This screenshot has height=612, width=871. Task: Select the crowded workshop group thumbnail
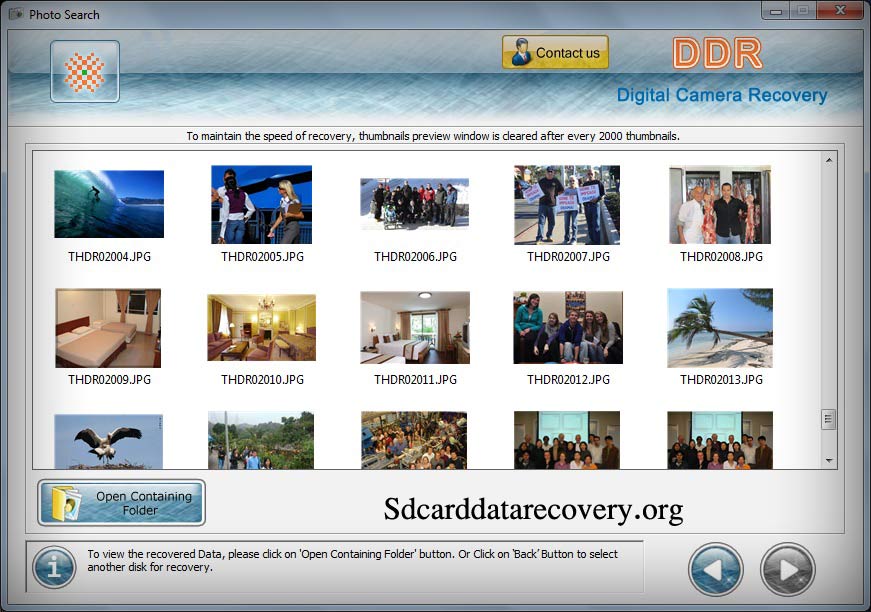coord(414,440)
